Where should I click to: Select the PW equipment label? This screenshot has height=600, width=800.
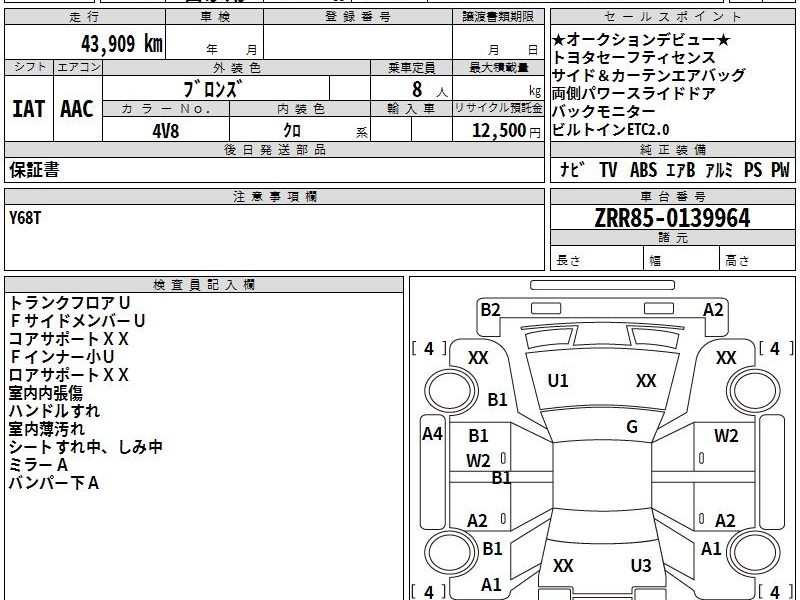pos(780,169)
